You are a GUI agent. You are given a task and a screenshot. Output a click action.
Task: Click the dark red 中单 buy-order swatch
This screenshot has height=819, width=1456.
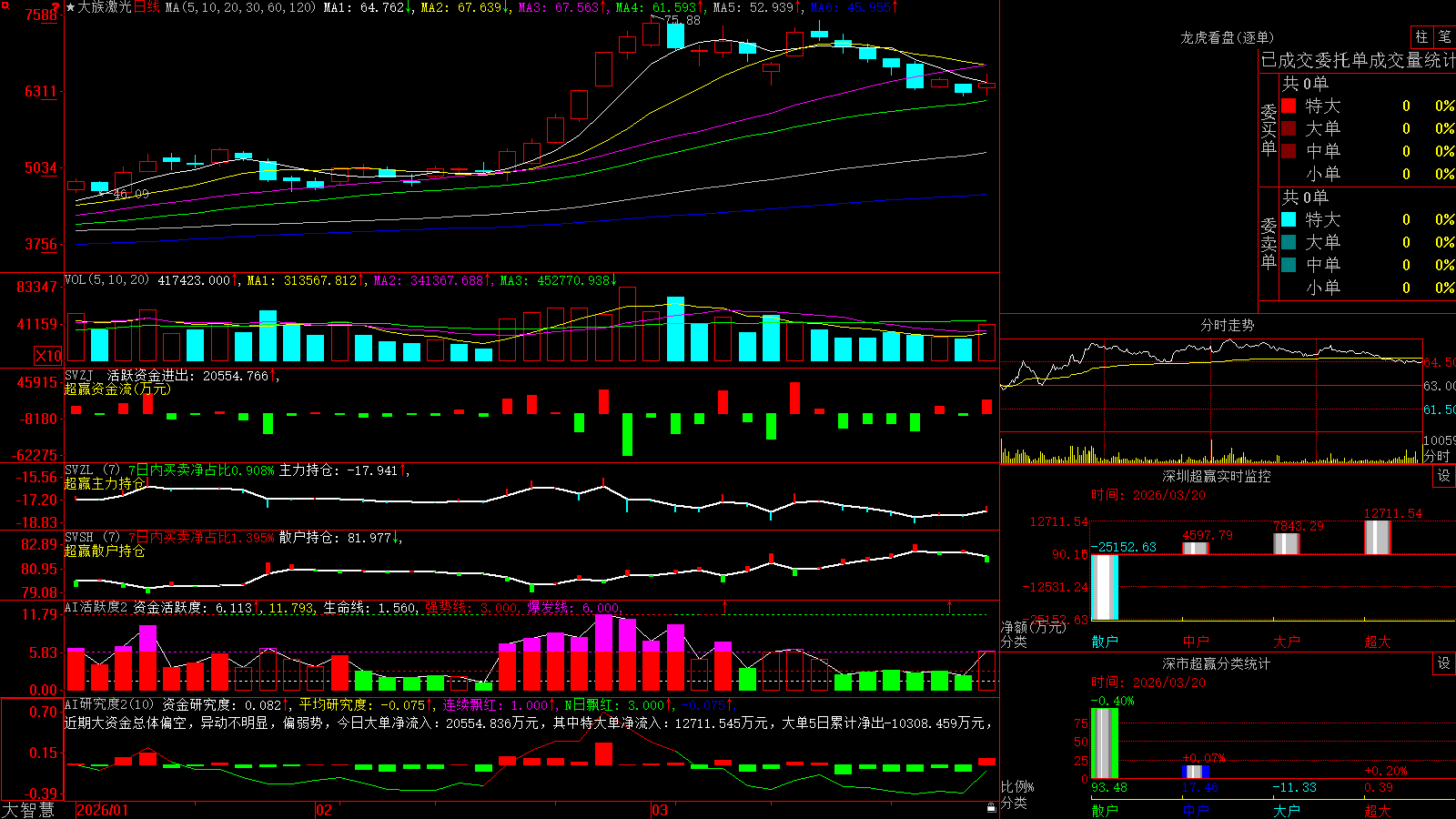1289,151
